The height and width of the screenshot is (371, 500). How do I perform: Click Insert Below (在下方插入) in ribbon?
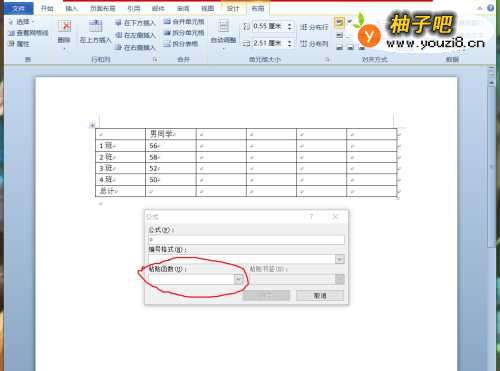[x=135, y=23]
